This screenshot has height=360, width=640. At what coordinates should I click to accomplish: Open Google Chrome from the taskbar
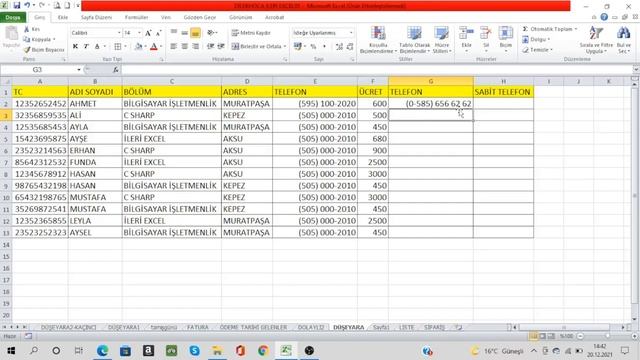click(263, 351)
